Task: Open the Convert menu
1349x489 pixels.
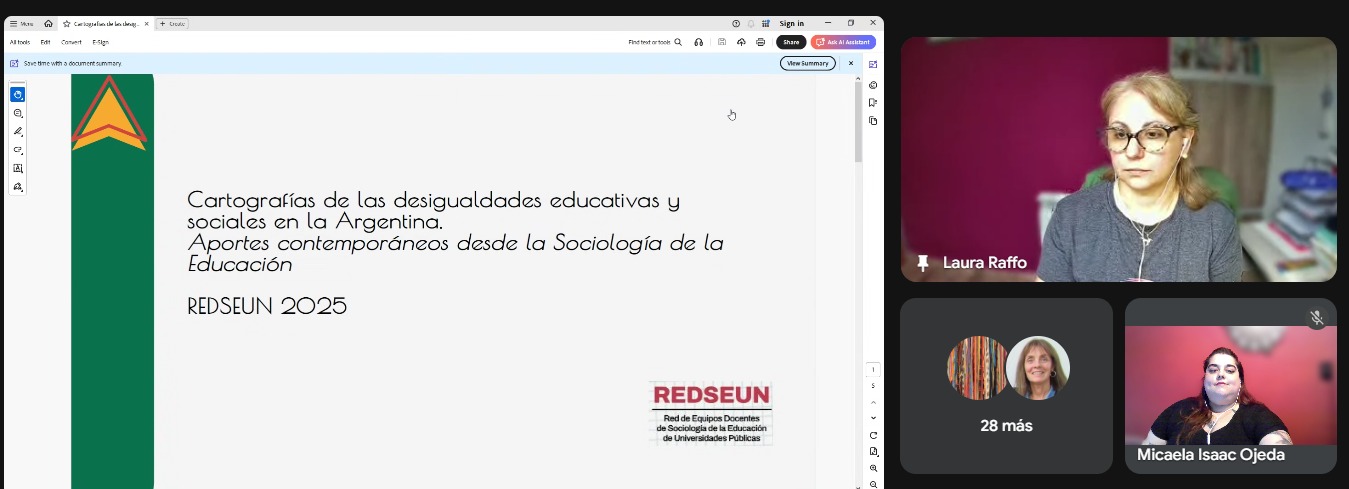Action: (x=71, y=42)
